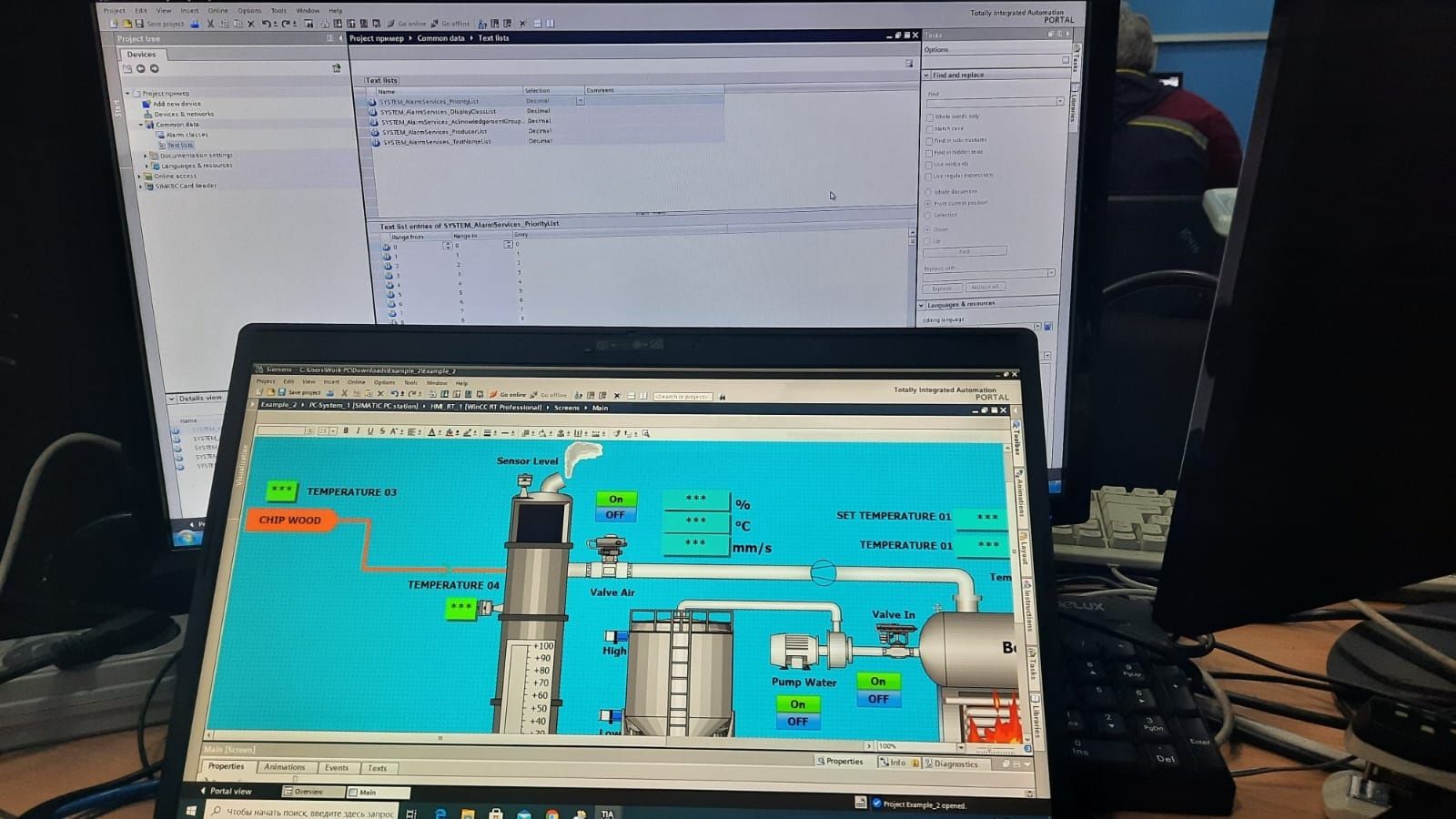Collapse Project пример tree node
Screen dimensions: 1456x819
pos(129,93)
